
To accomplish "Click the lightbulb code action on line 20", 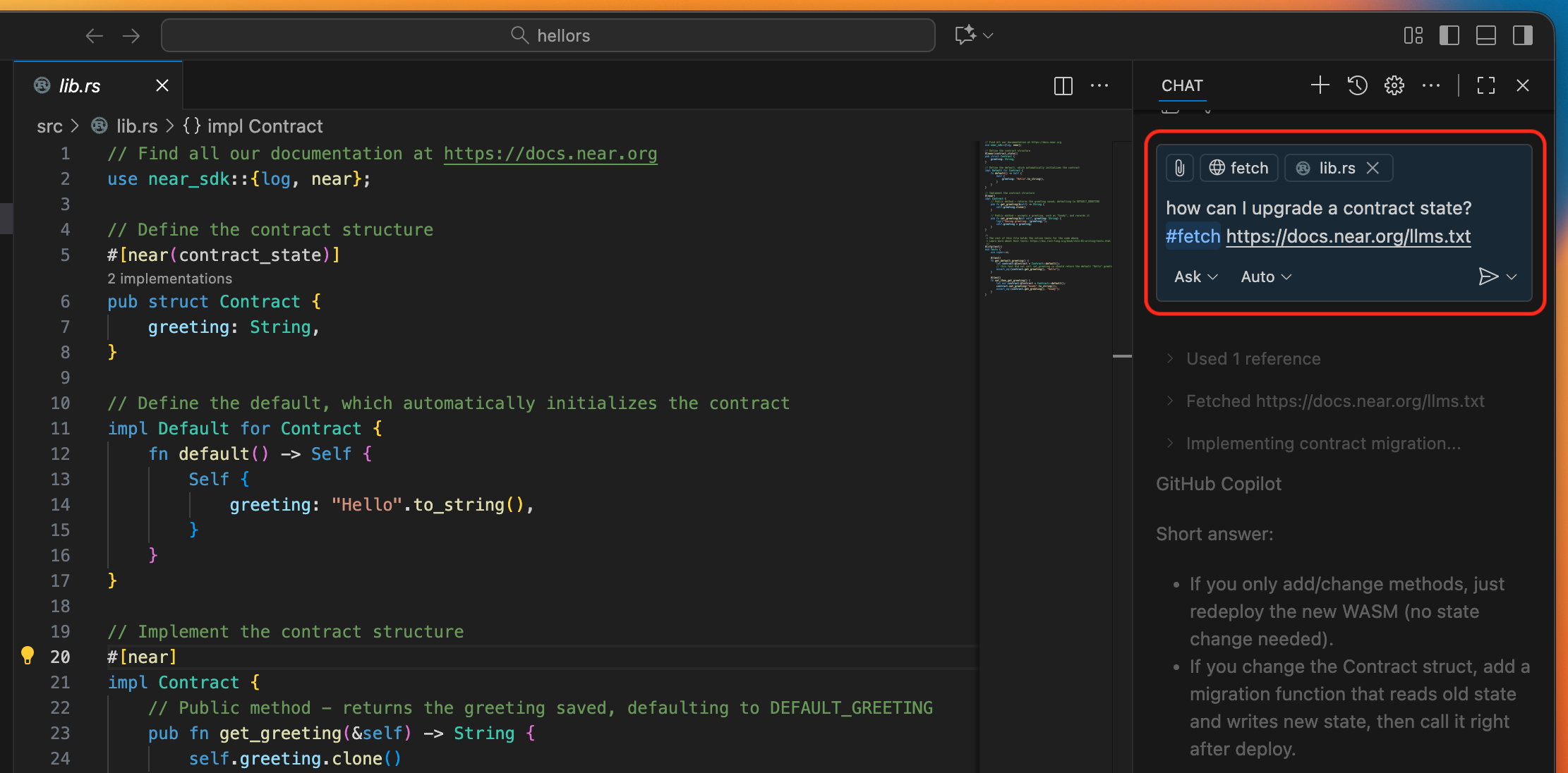I will [28, 655].
